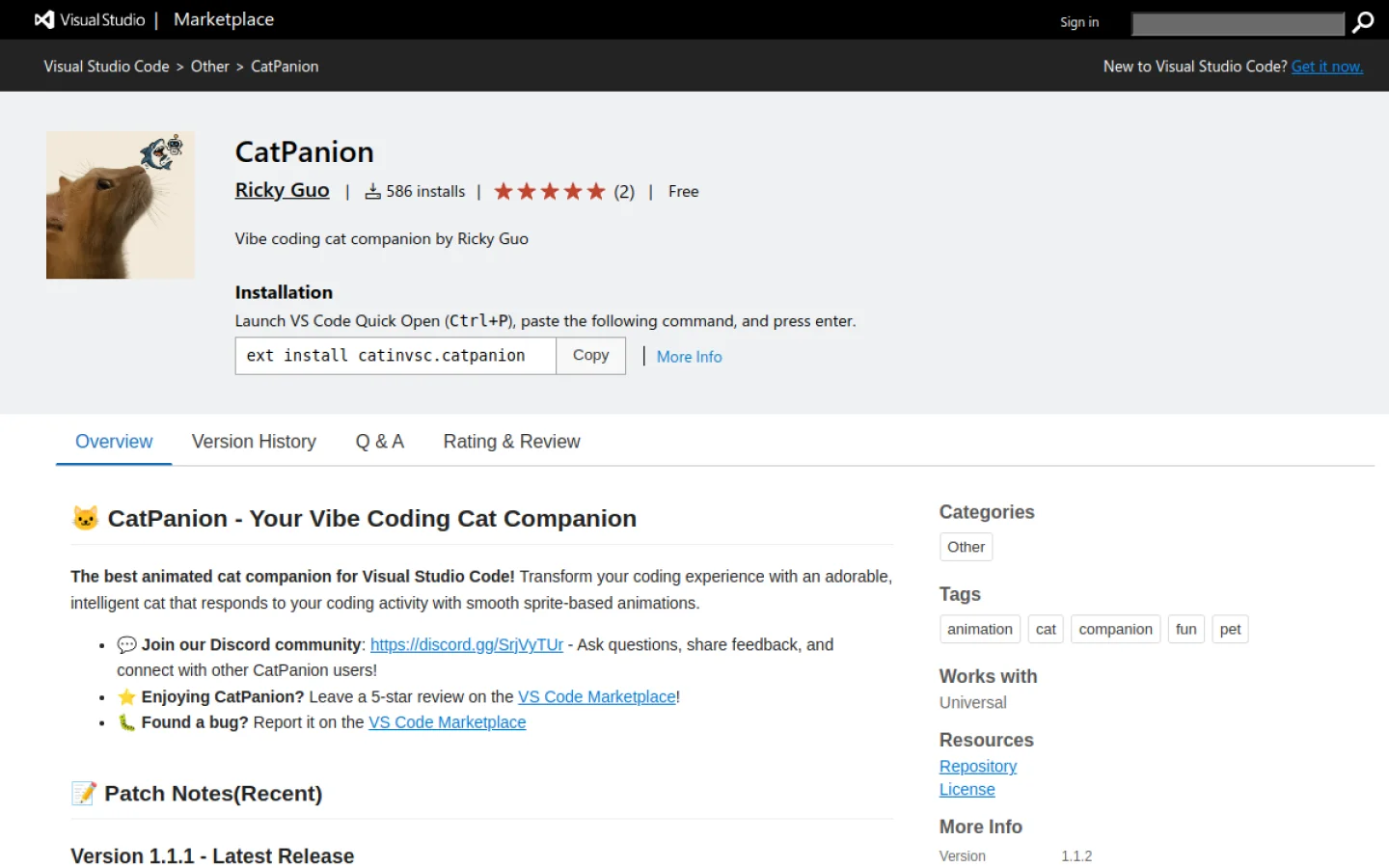Click the search magnifier icon
The image size is (1389, 868).
pyautogui.click(x=1363, y=22)
